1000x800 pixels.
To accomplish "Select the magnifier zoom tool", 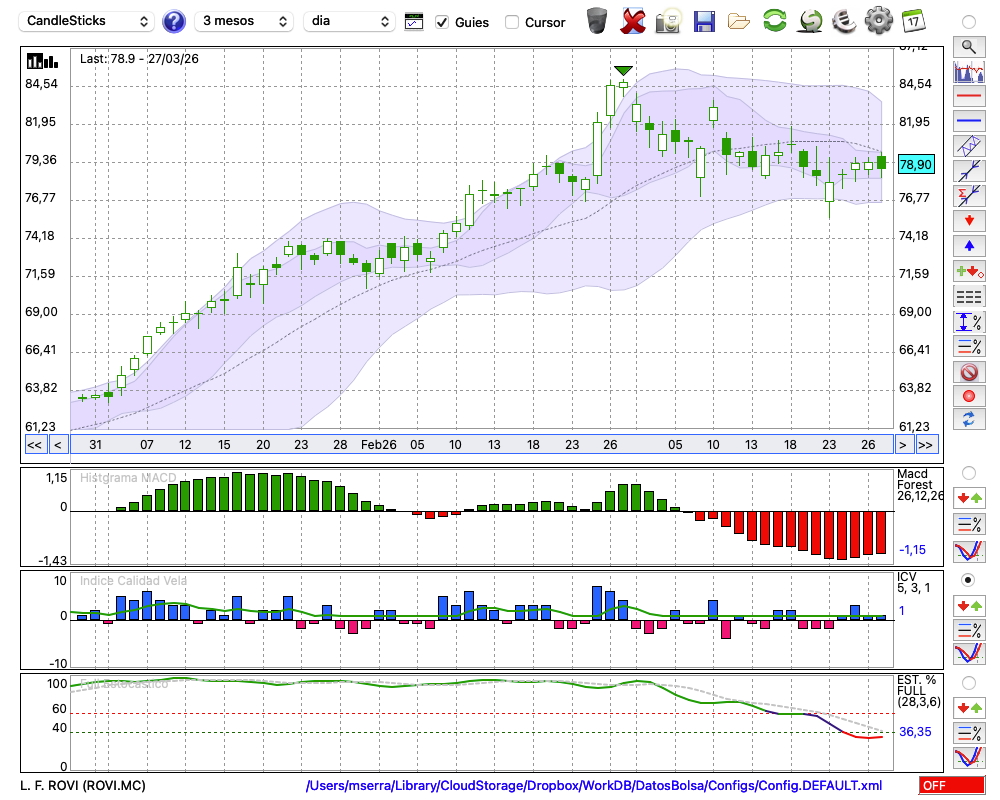I will (x=968, y=46).
